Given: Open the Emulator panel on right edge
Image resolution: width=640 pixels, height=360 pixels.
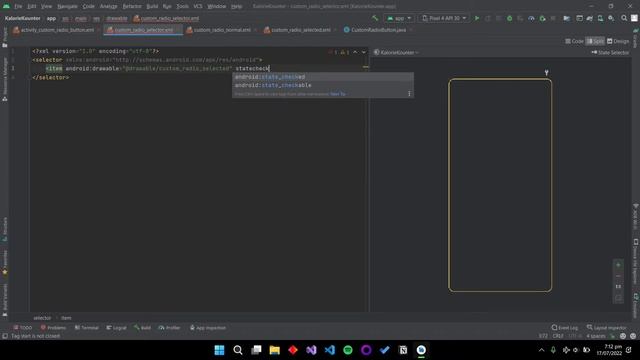Looking at the screenshot, I should (636, 305).
